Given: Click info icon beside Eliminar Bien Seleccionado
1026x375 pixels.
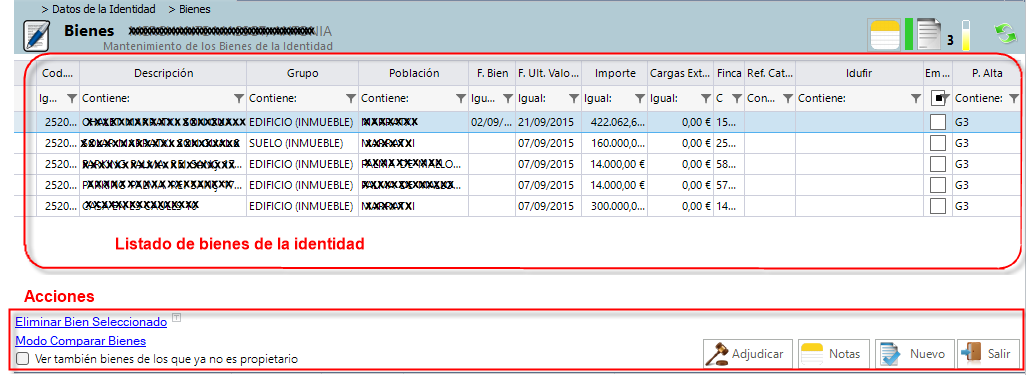Looking at the screenshot, I should (x=176, y=318).
